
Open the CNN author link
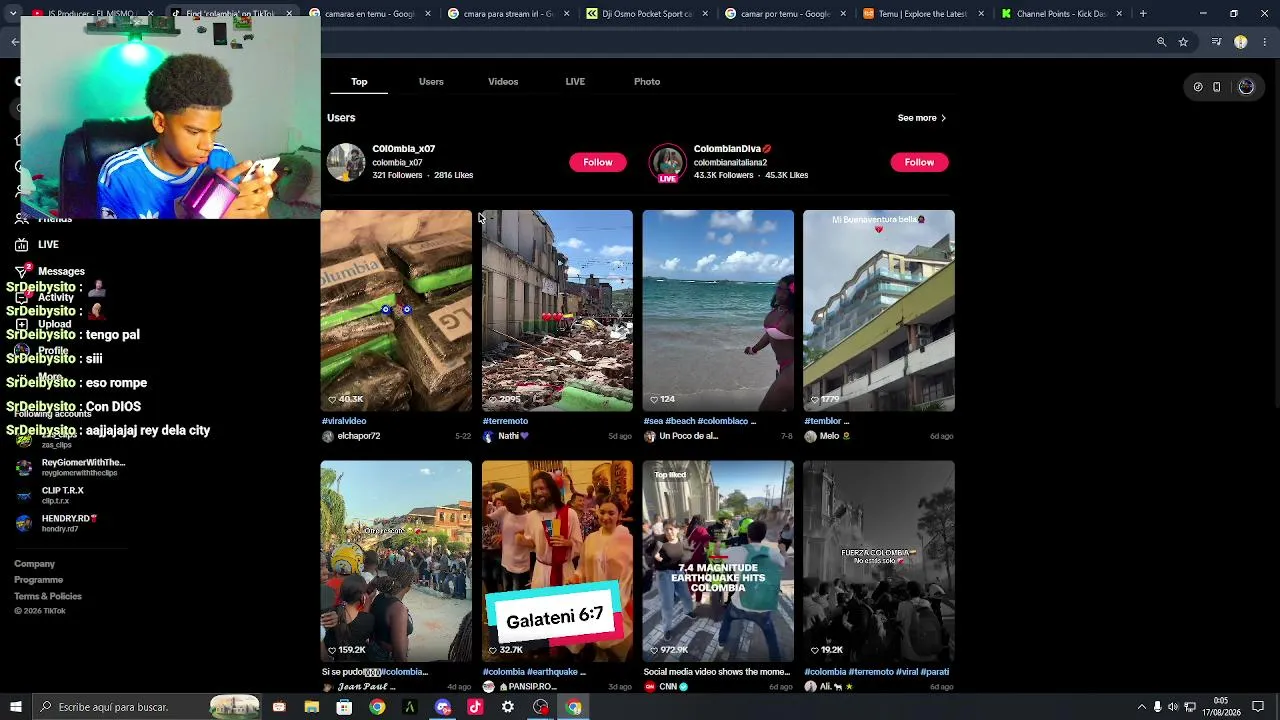click(x=667, y=687)
